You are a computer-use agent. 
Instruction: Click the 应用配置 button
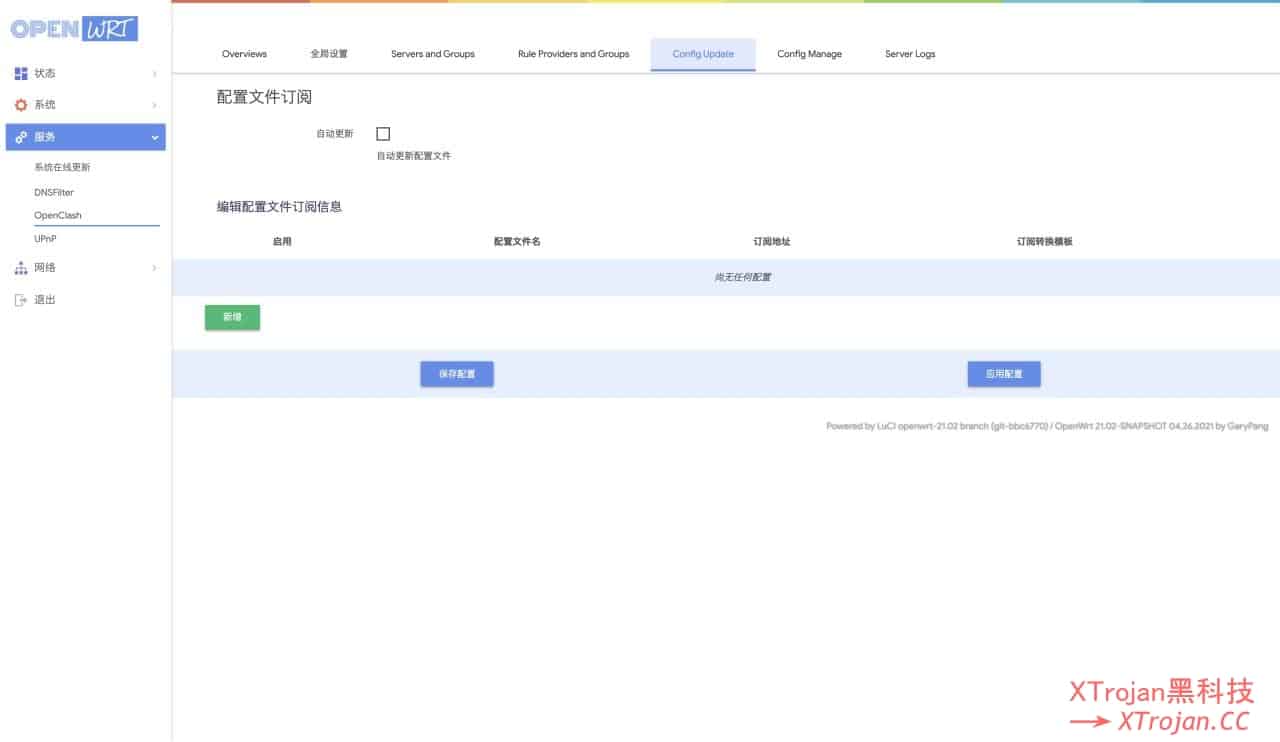click(x=1004, y=374)
